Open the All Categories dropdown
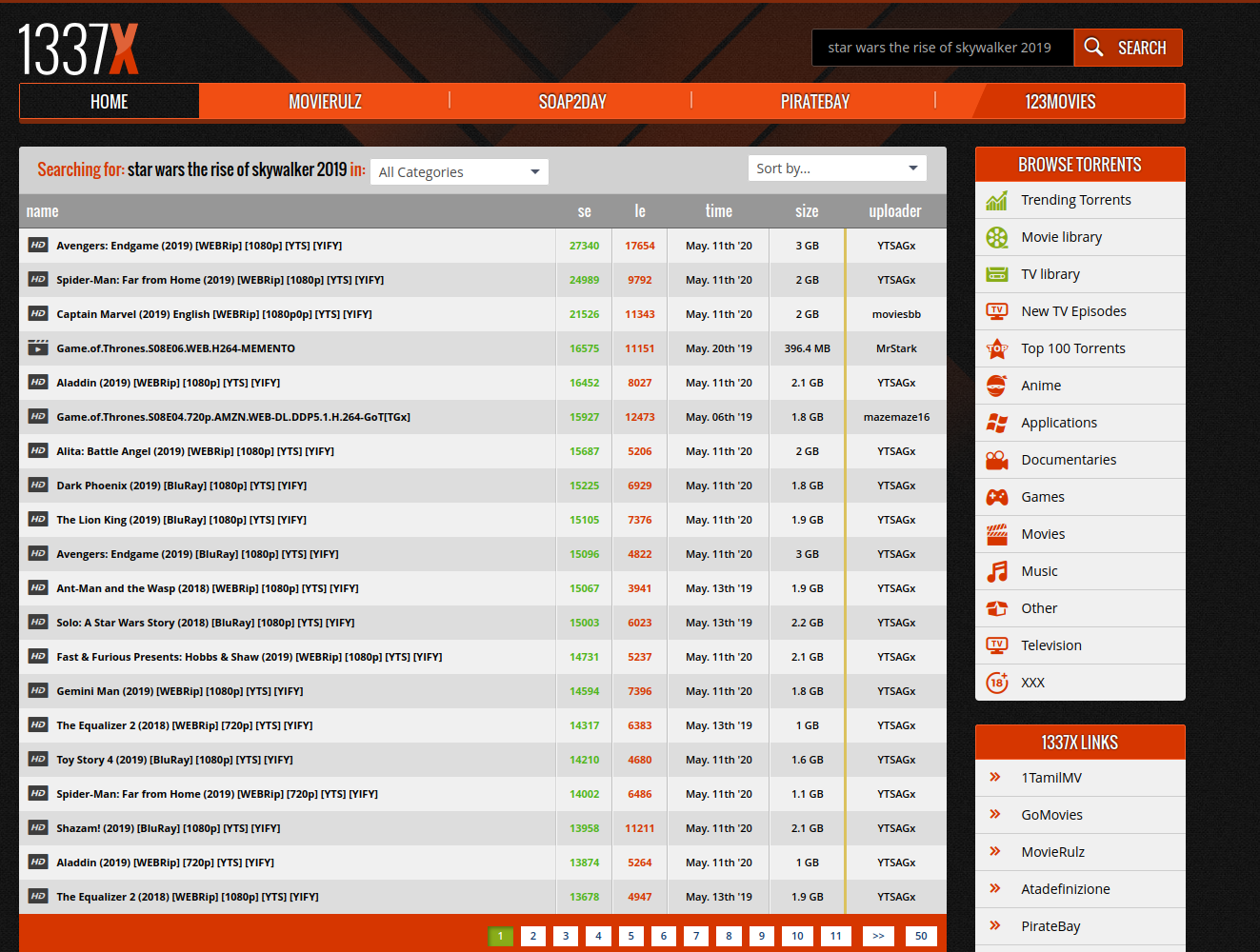 459,171
